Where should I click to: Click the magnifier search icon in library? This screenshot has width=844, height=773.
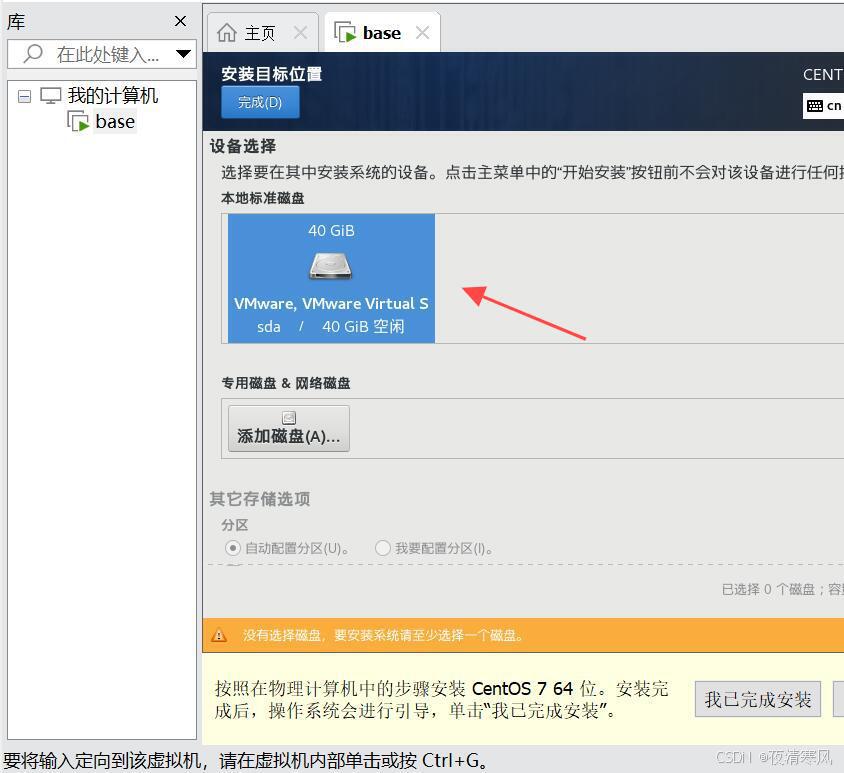[33, 53]
